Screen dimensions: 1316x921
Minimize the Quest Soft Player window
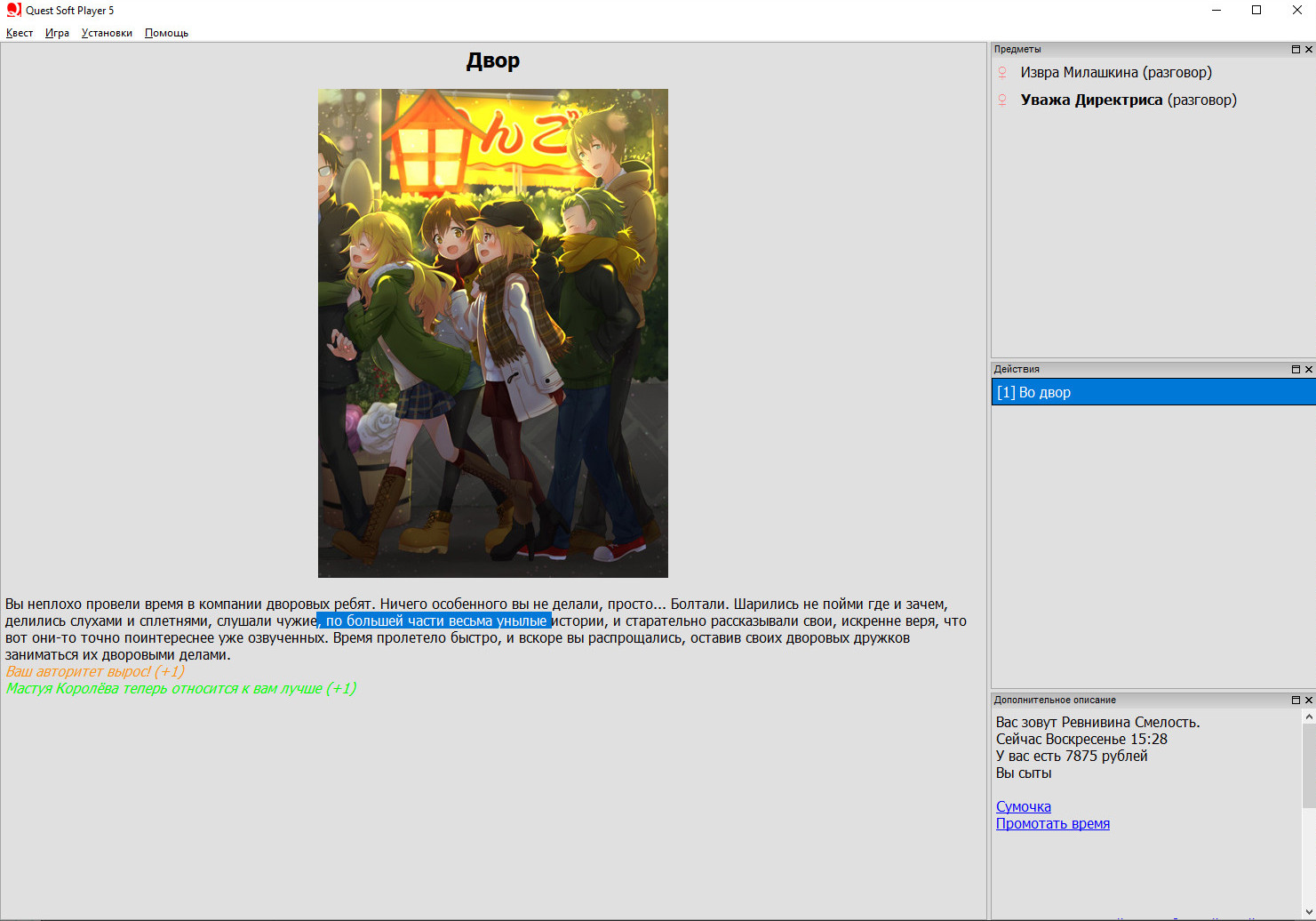point(1216,11)
